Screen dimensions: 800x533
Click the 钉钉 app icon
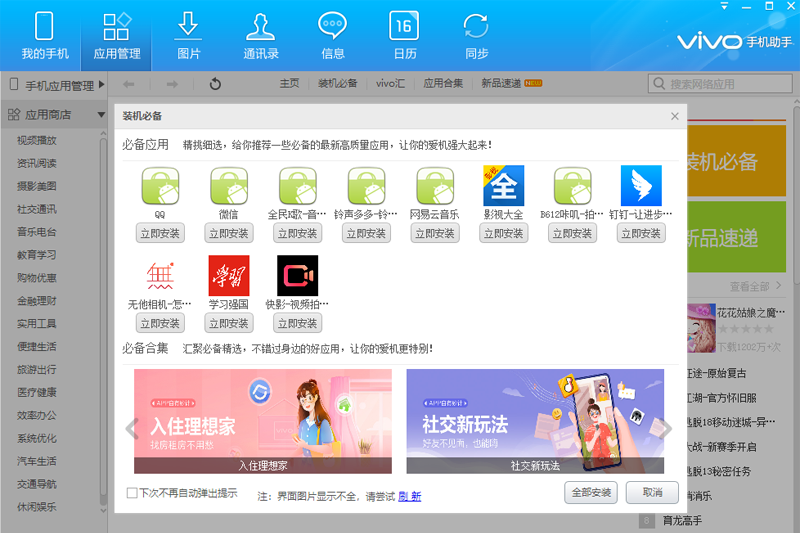coord(641,186)
